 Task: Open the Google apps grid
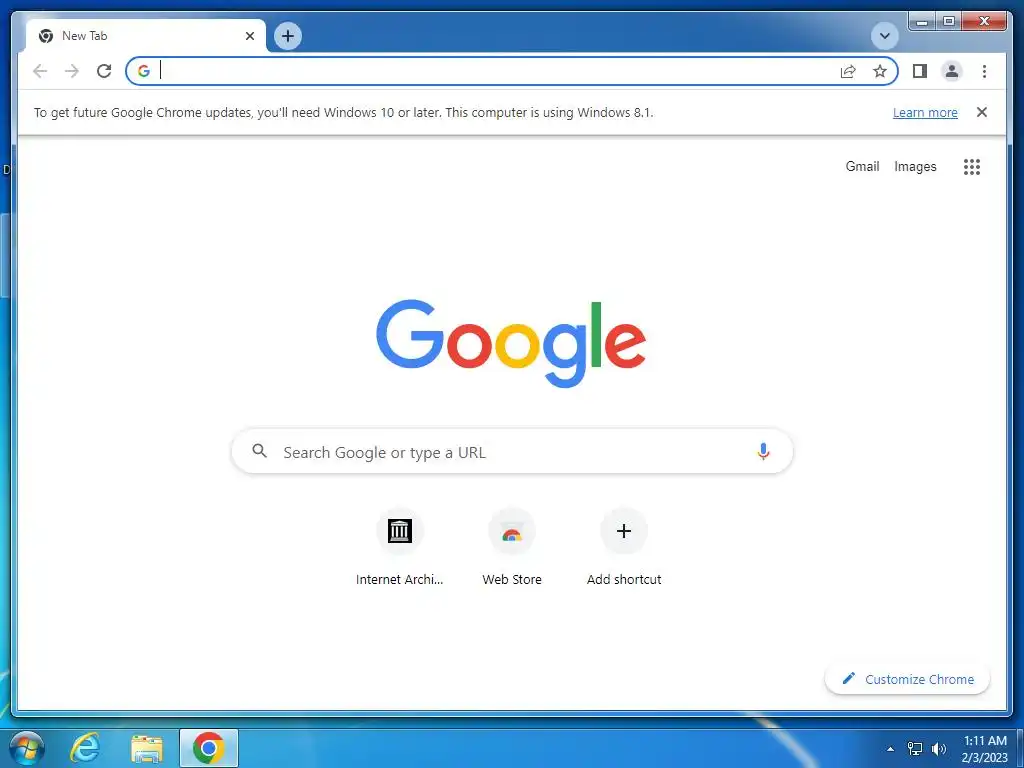coord(972,167)
